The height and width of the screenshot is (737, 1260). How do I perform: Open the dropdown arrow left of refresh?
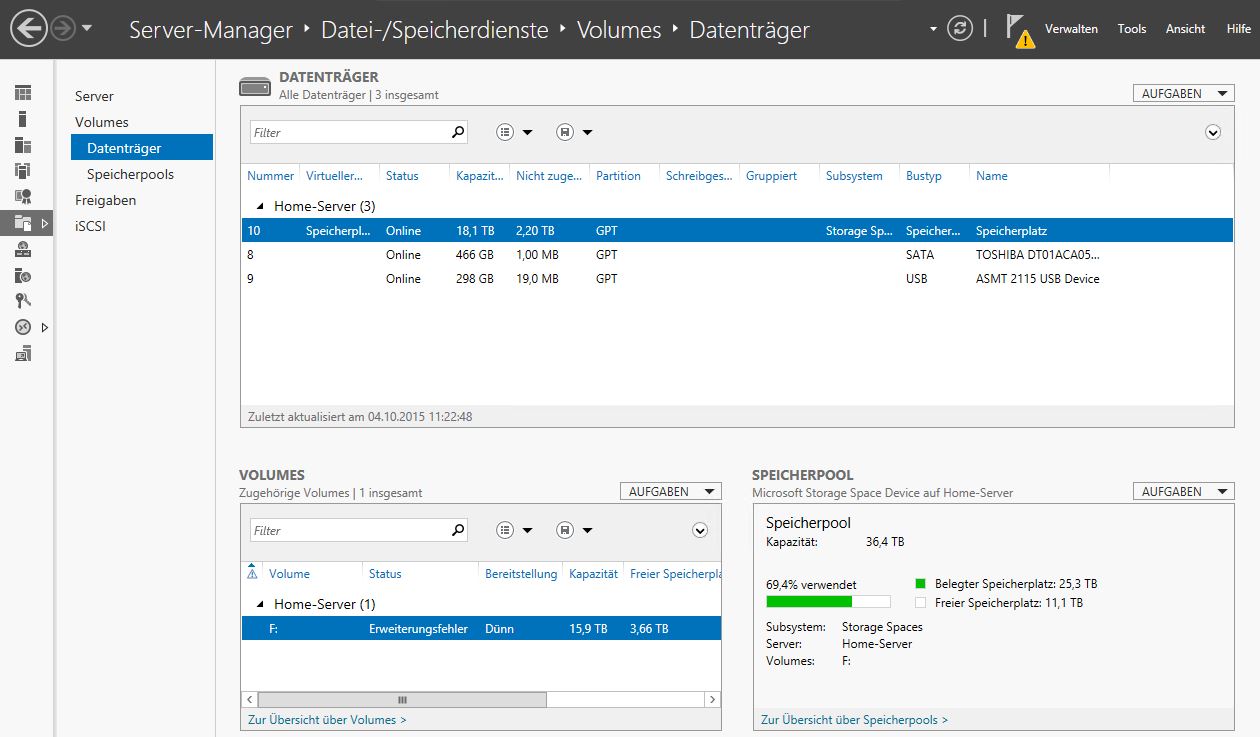pos(933,28)
